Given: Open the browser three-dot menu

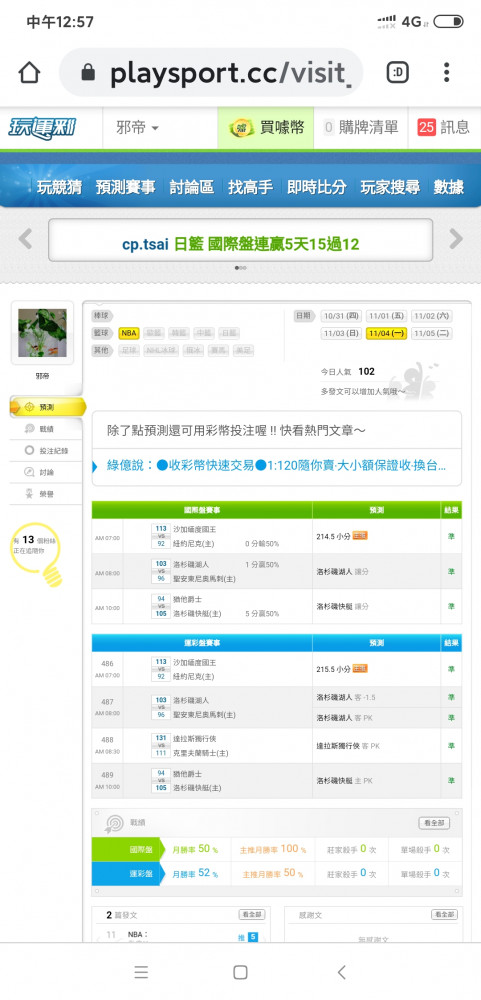Looking at the screenshot, I should [x=447, y=73].
